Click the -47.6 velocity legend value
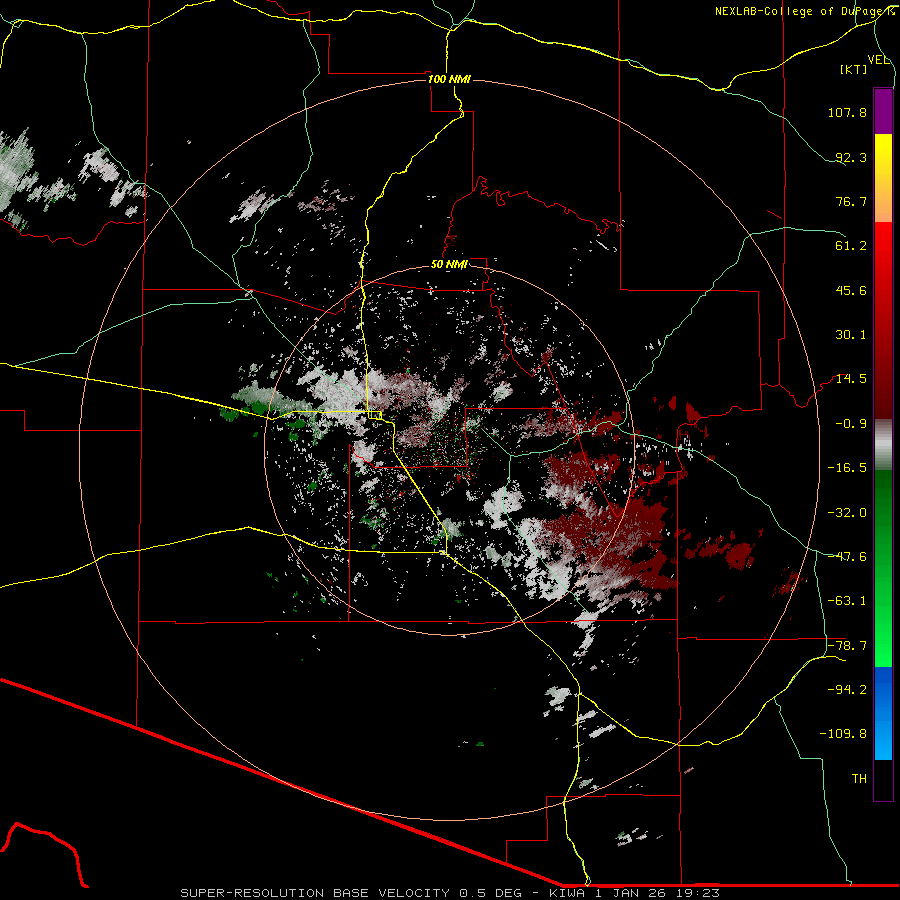Image resolution: width=900 pixels, height=900 pixels. pos(847,557)
